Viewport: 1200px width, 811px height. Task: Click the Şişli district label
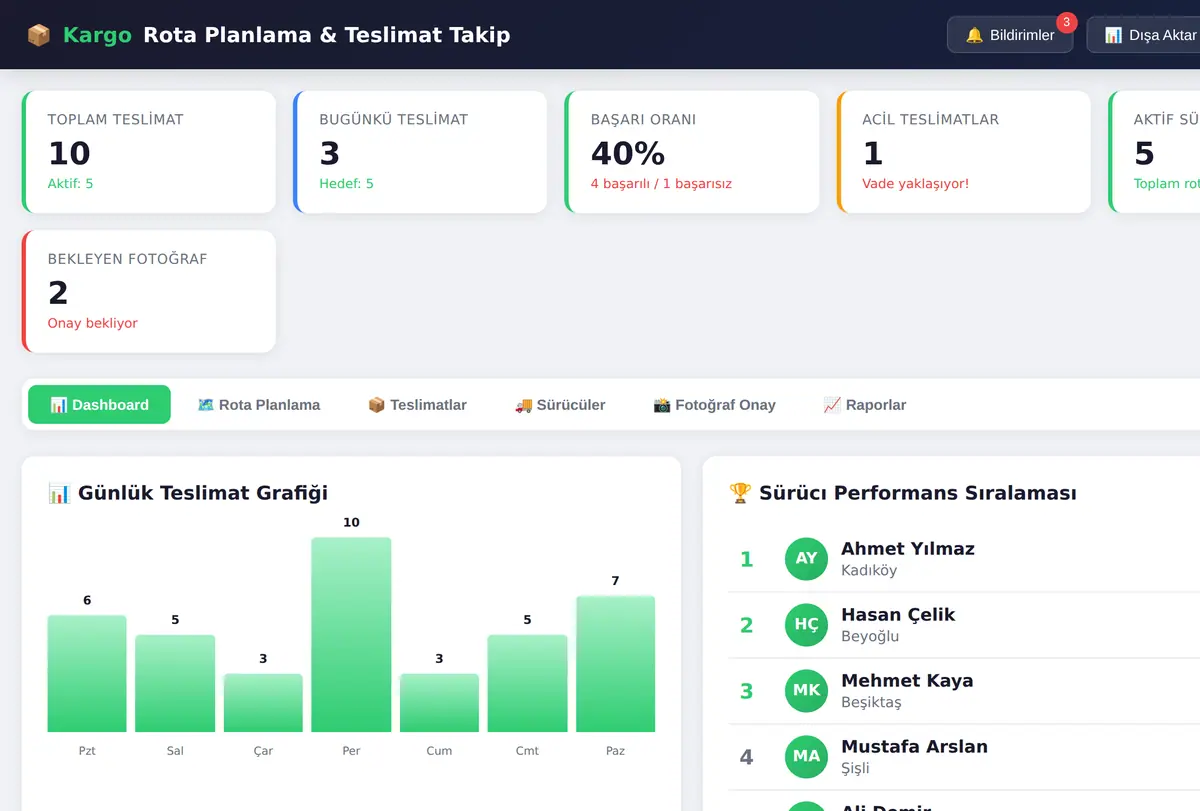tap(855, 768)
